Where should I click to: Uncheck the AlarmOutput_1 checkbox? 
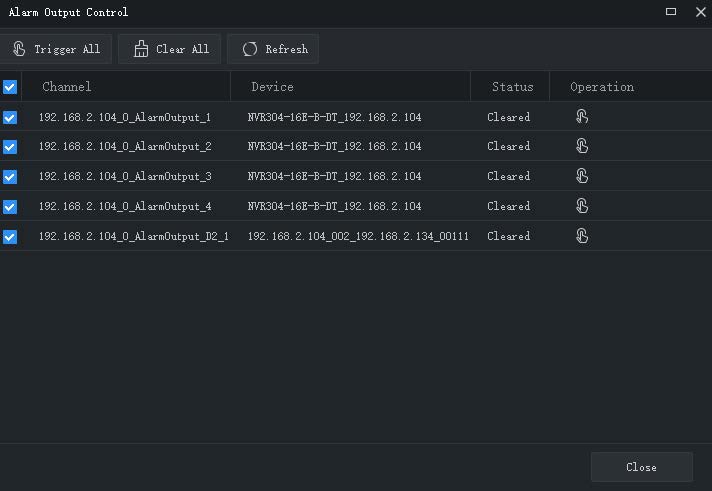tap(10, 118)
